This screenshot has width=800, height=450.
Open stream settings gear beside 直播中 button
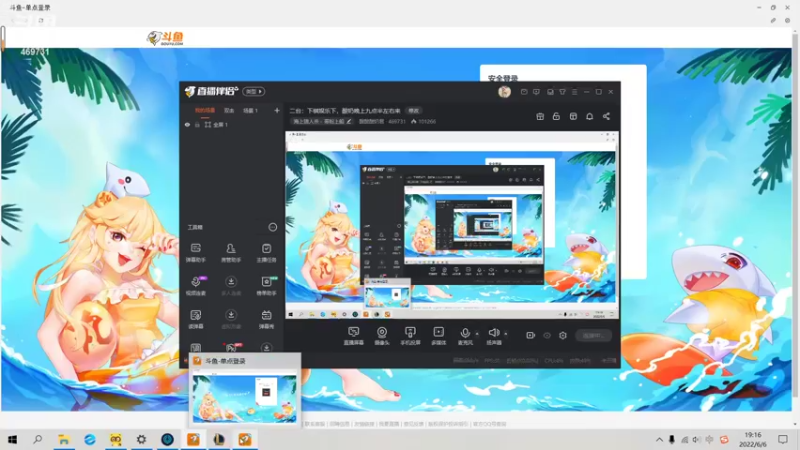pos(563,335)
